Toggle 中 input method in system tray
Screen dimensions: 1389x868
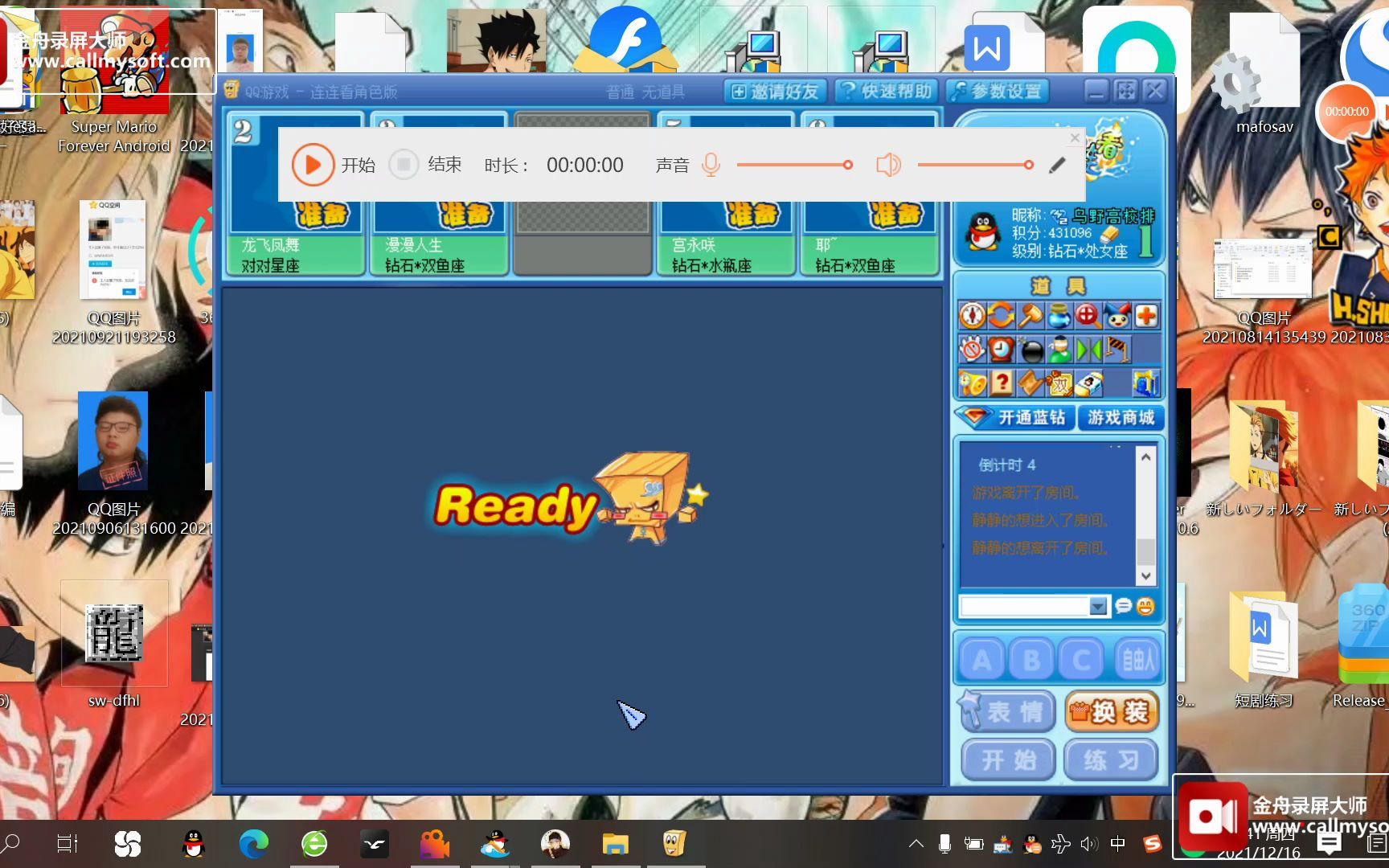pyautogui.click(x=1117, y=843)
